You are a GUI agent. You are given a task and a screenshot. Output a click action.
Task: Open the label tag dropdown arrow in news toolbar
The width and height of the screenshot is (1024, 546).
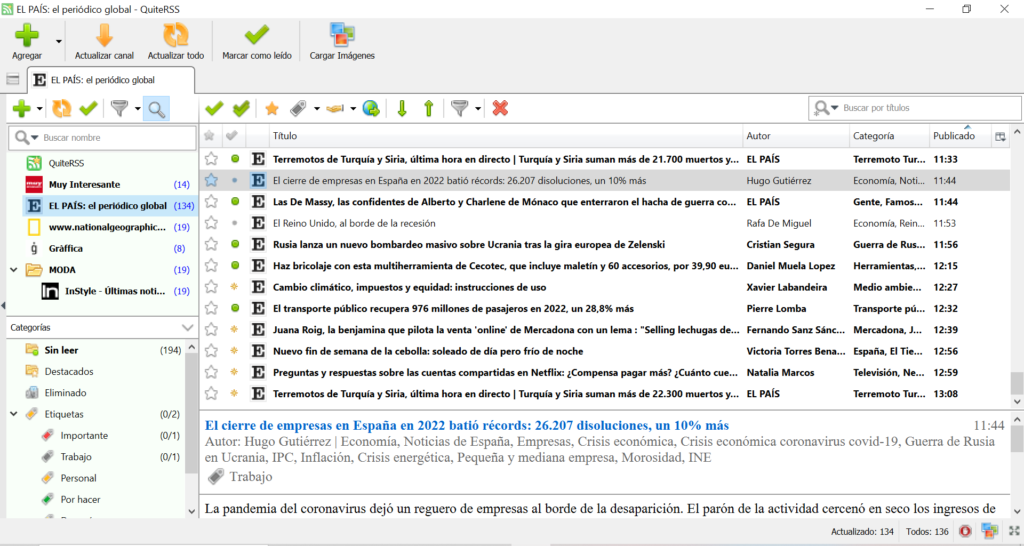tap(317, 108)
